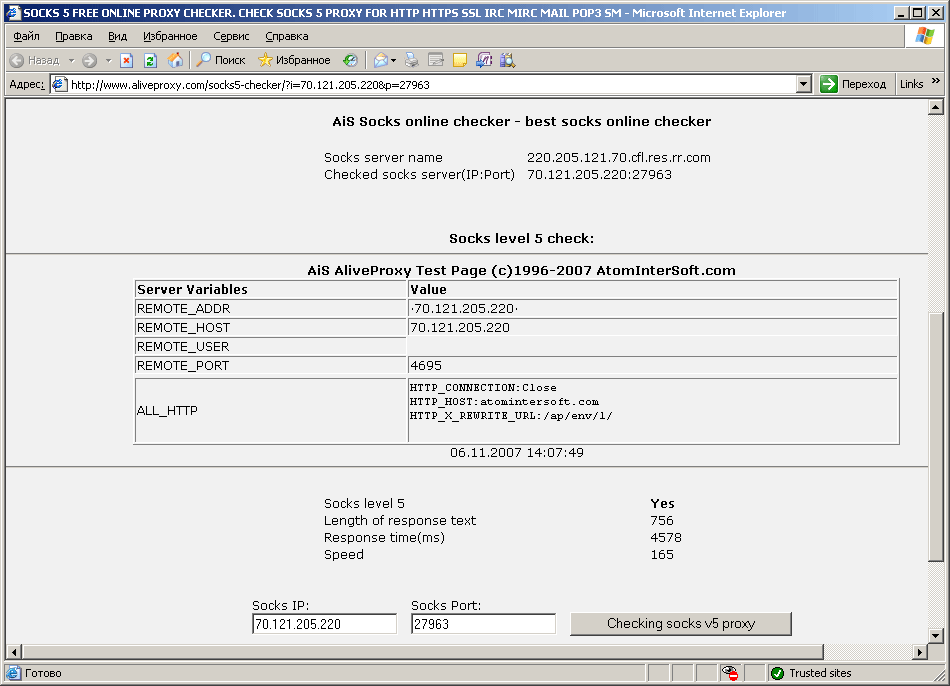Expand the Back button history dropdown arrow
Screen dimensions: 950x686
[x=71, y=60]
